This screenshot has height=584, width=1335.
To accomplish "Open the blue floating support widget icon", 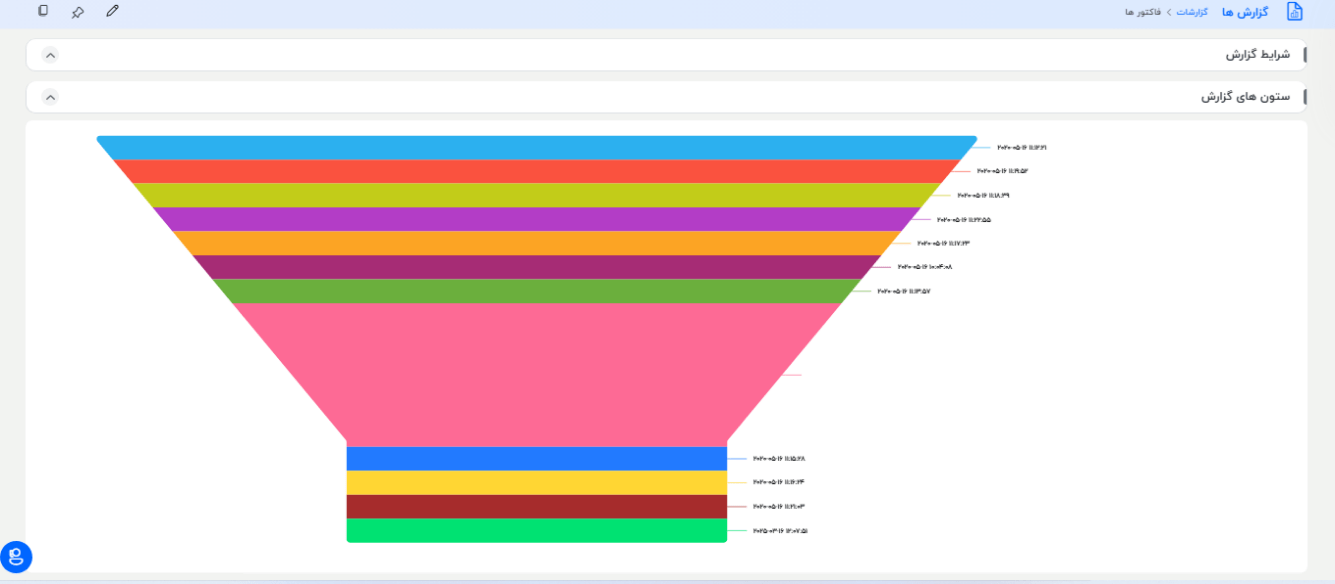I will pos(16,557).
